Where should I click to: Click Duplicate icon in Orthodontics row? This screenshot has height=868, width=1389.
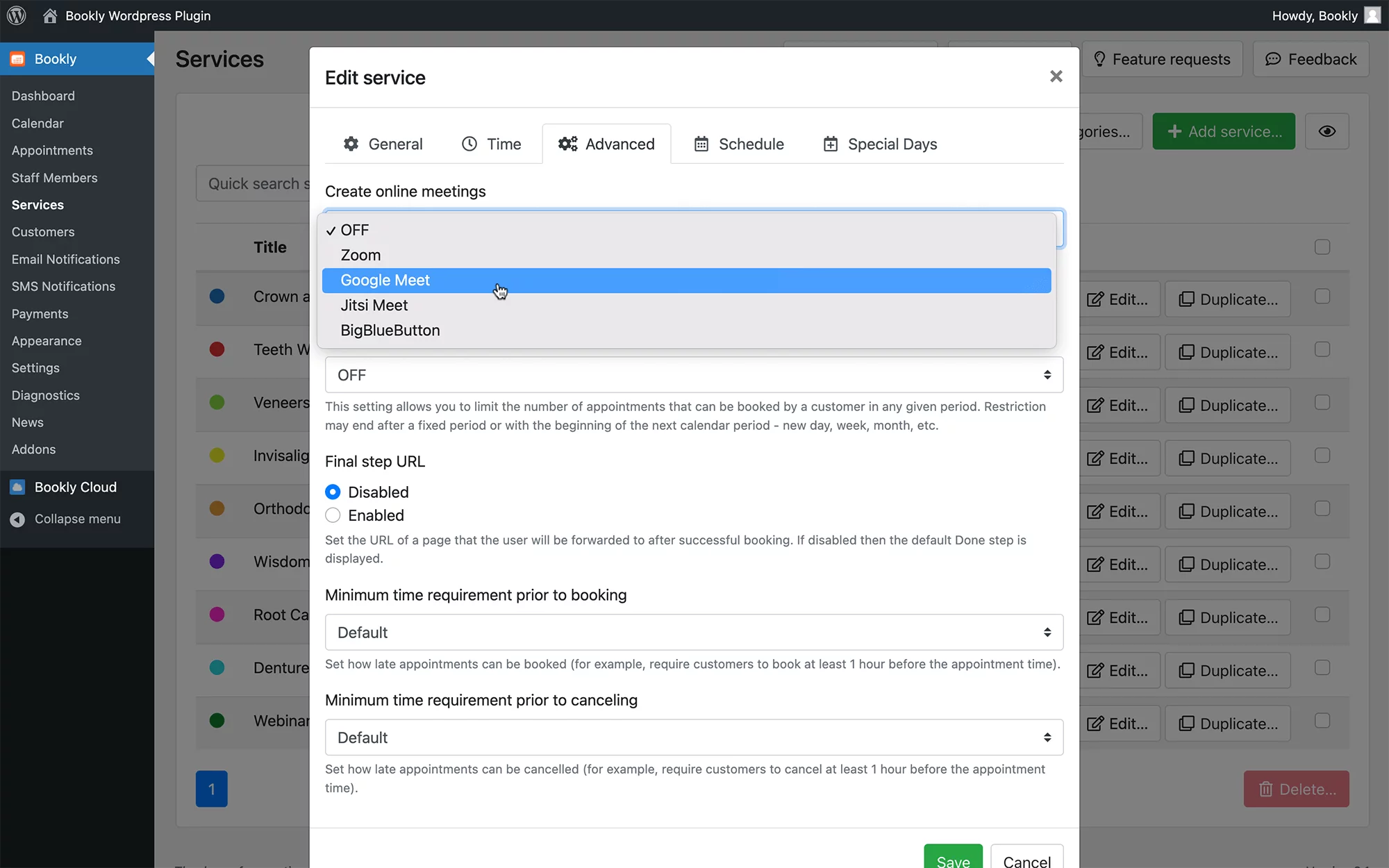coord(1187,512)
